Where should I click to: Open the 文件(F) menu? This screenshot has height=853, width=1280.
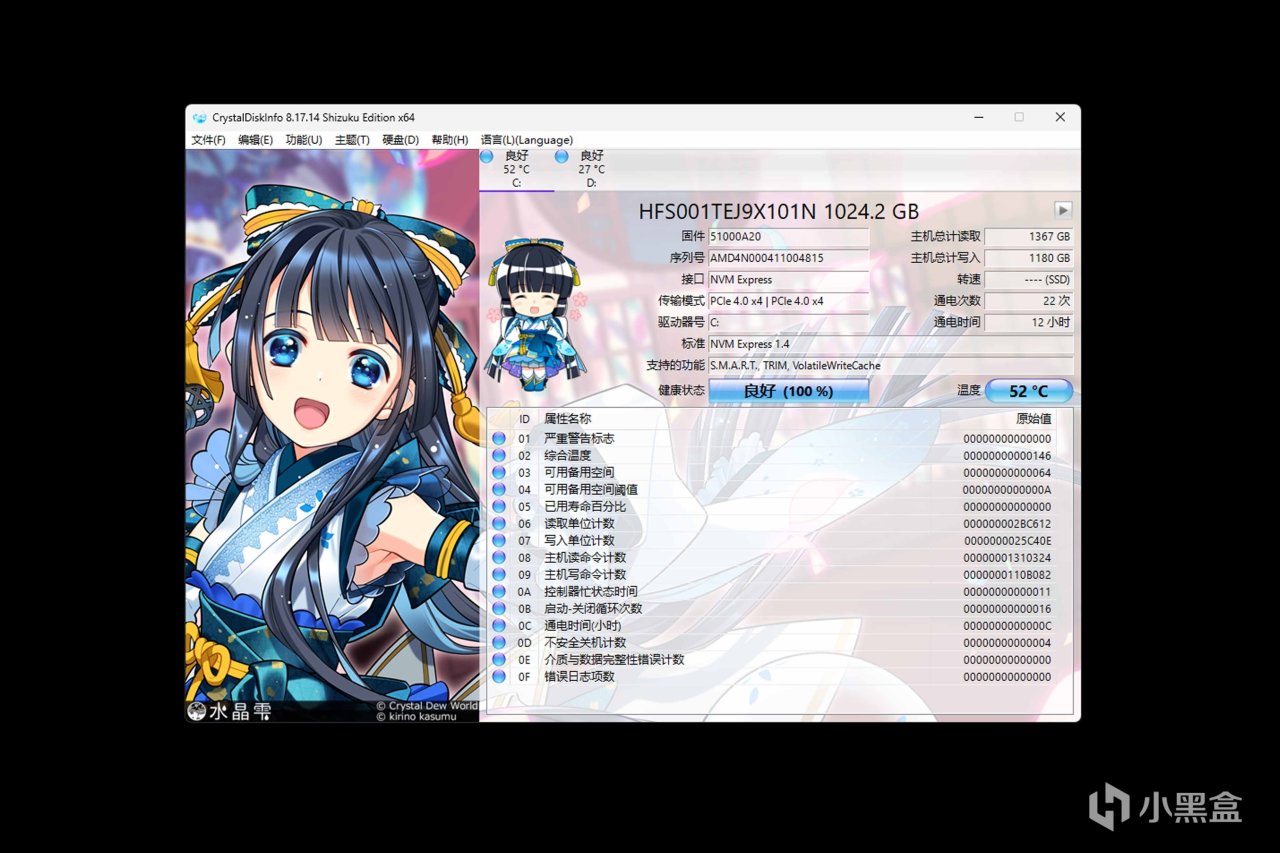(208, 140)
